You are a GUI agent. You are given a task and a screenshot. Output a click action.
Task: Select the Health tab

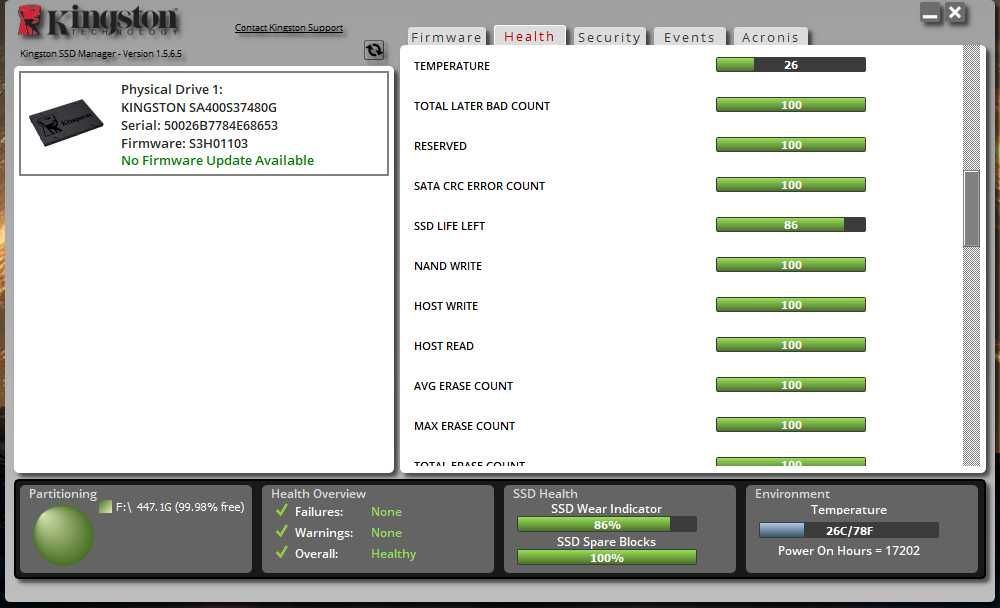(529, 36)
